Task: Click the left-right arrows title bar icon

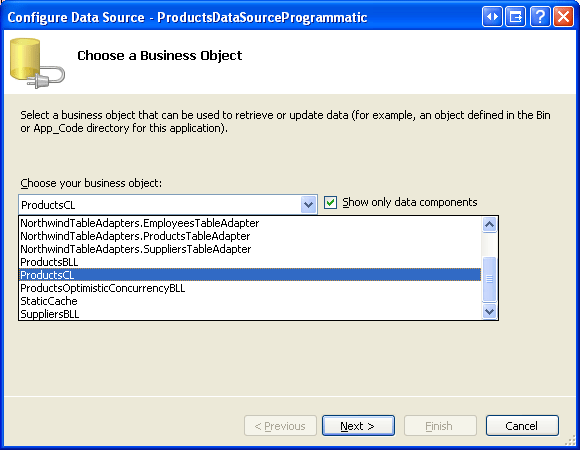Action: [492, 17]
